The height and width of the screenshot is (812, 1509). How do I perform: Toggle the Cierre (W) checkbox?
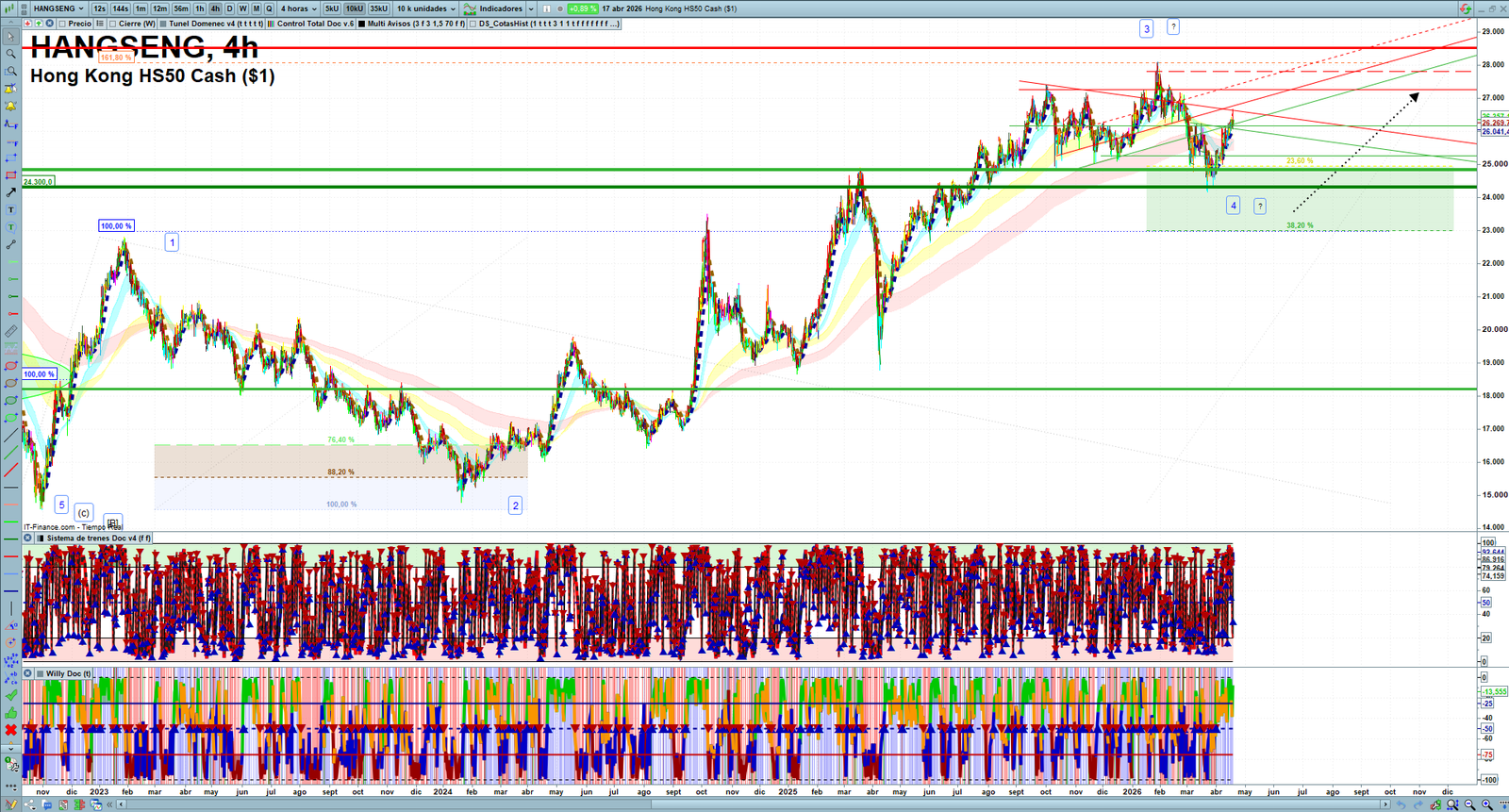[x=113, y=24]
